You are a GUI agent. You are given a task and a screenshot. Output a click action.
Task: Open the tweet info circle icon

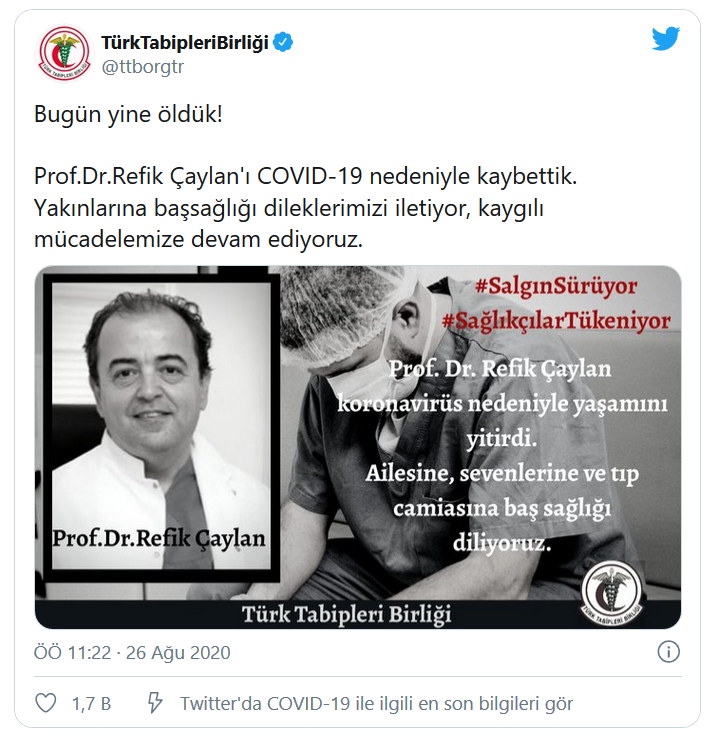(669, 652)
